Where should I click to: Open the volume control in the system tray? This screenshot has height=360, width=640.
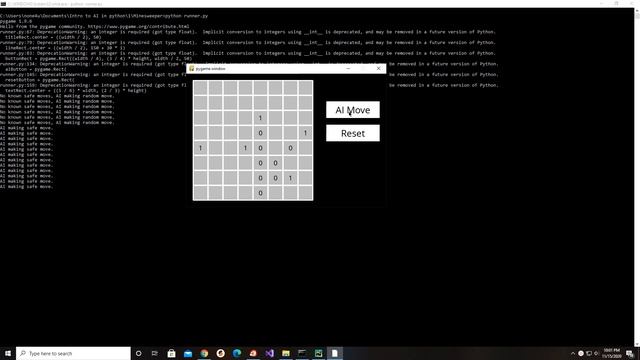coord(596,353)
